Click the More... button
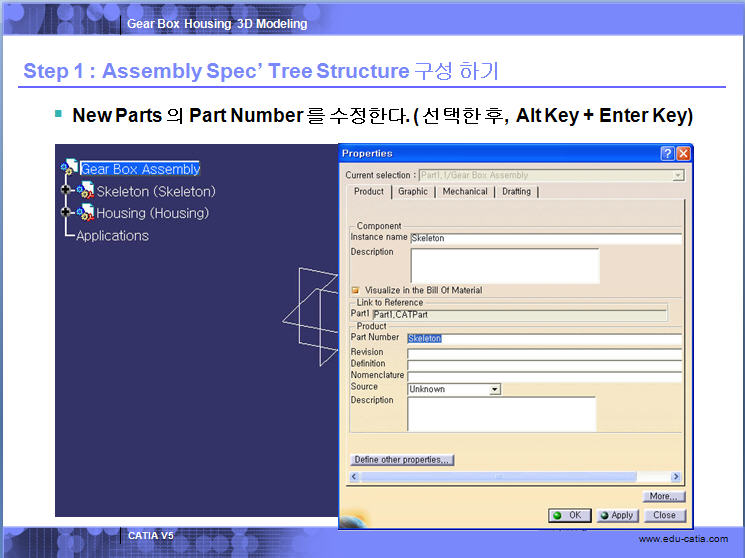This screenshot has width=745, height=558. (663, 496)
